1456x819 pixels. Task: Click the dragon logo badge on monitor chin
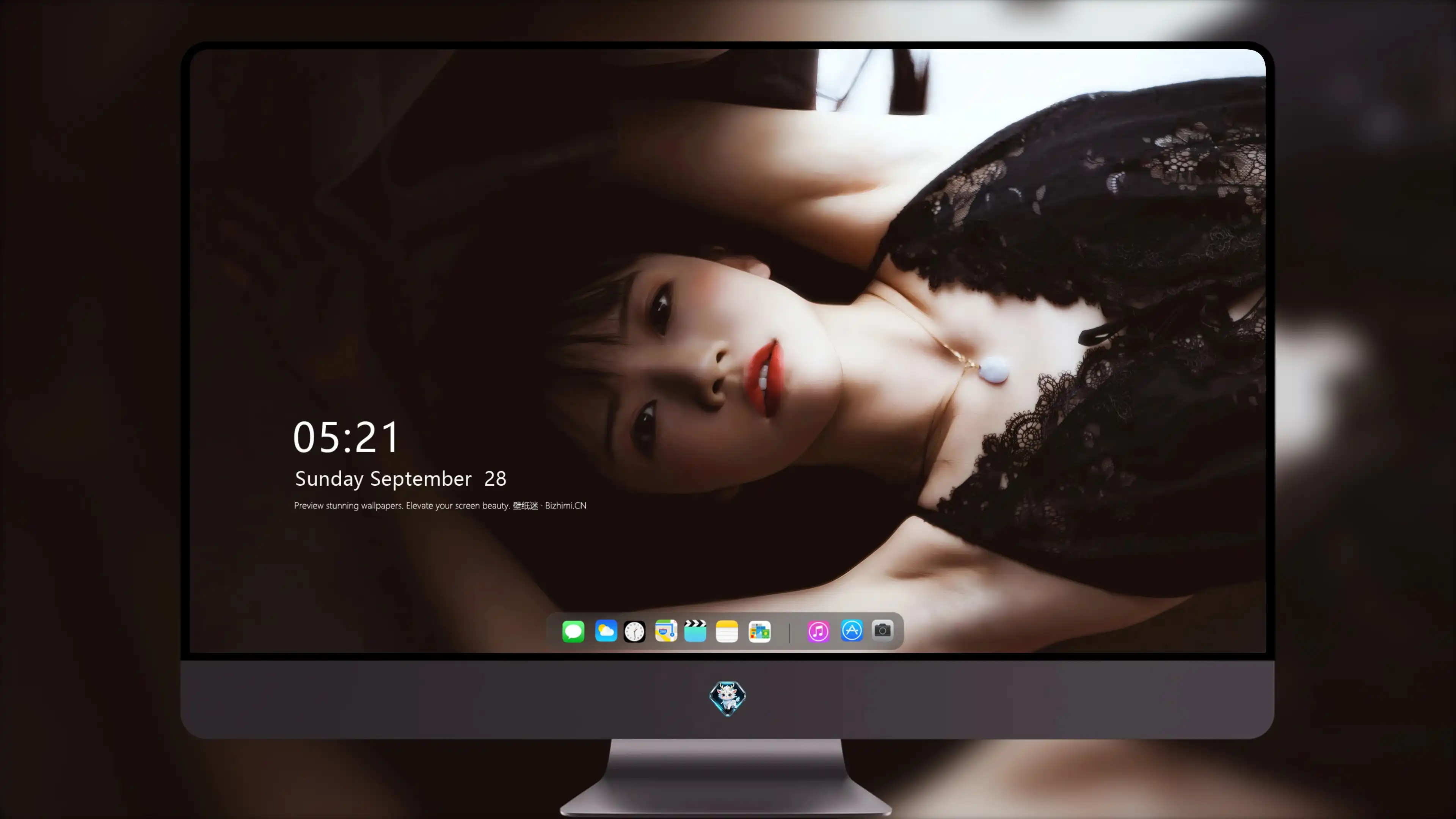tap(728, 698)
